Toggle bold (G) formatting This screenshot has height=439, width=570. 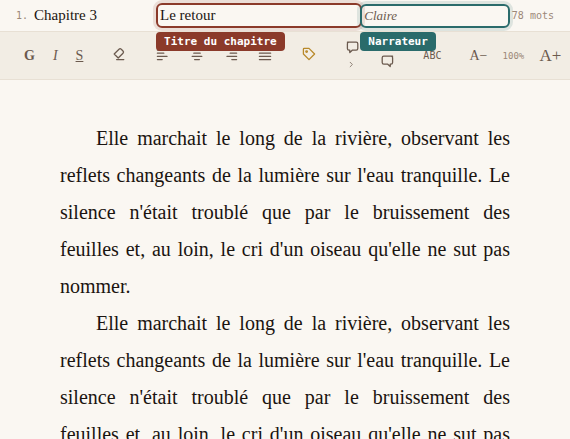29,55
